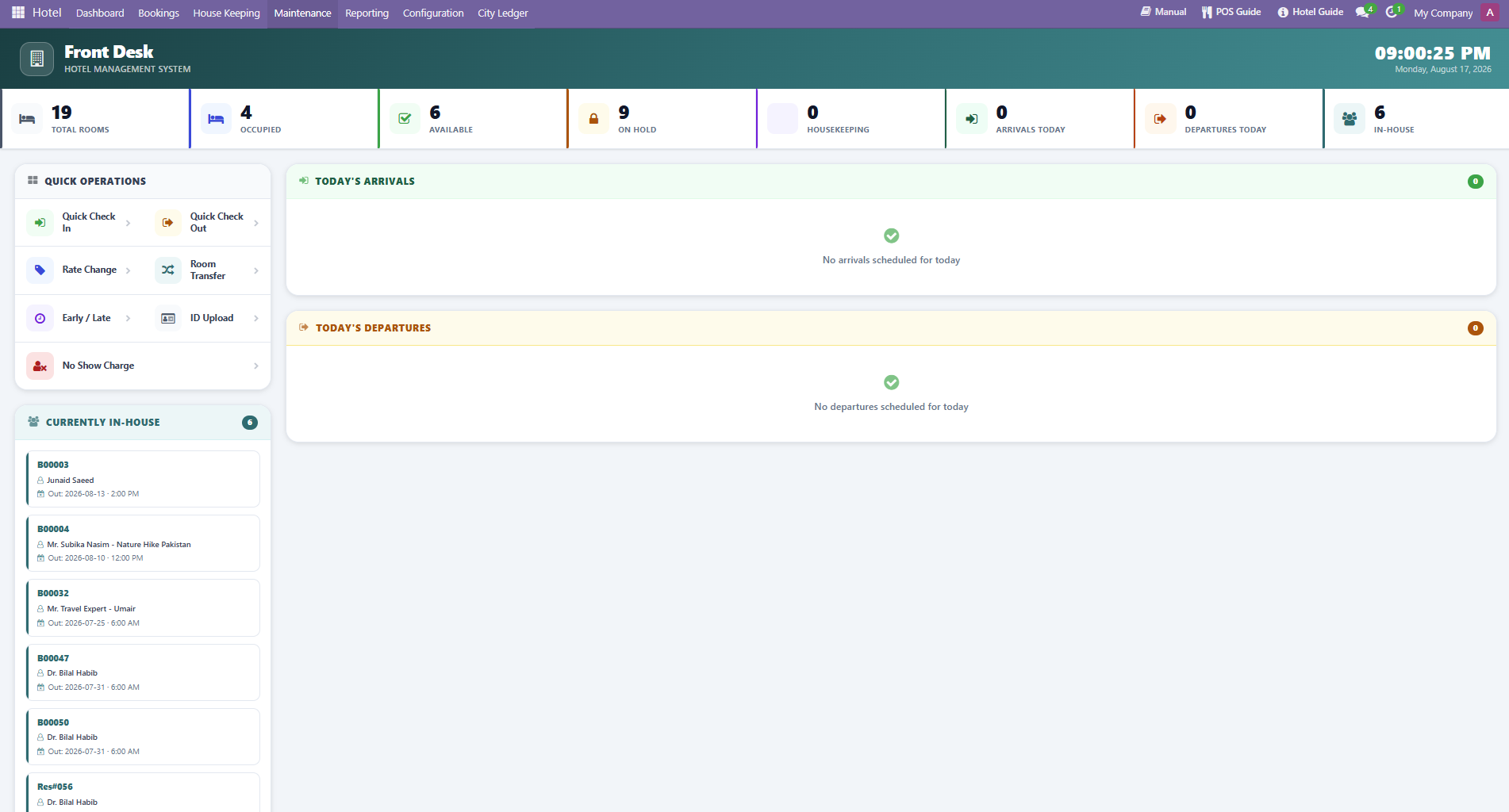Click the On Hold lock icon
The width and height of the screenshot is (1509, 812).
[x=593, y=119]
